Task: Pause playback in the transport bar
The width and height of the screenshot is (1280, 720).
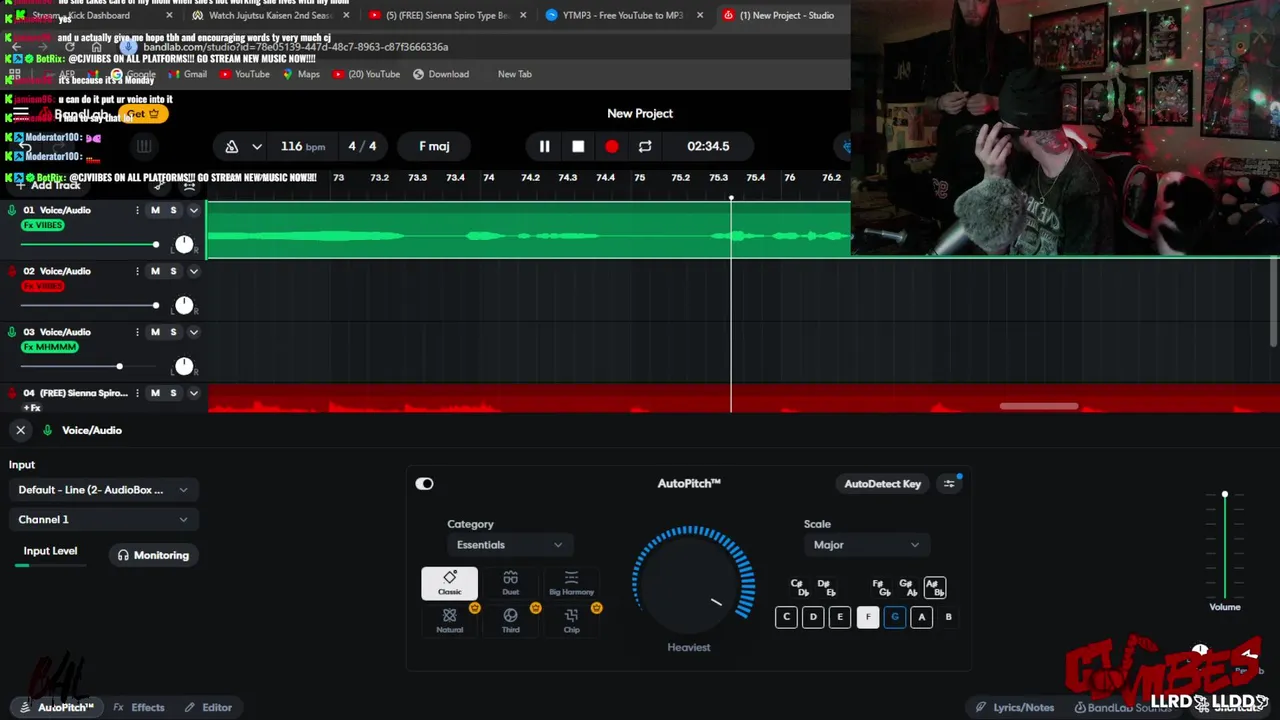Action: click(544, 146)
